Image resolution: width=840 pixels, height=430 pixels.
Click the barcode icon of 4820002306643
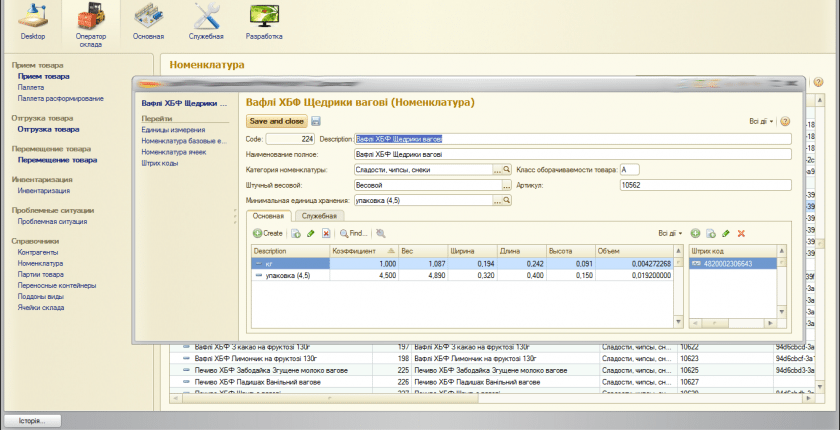tap(697, 263)
